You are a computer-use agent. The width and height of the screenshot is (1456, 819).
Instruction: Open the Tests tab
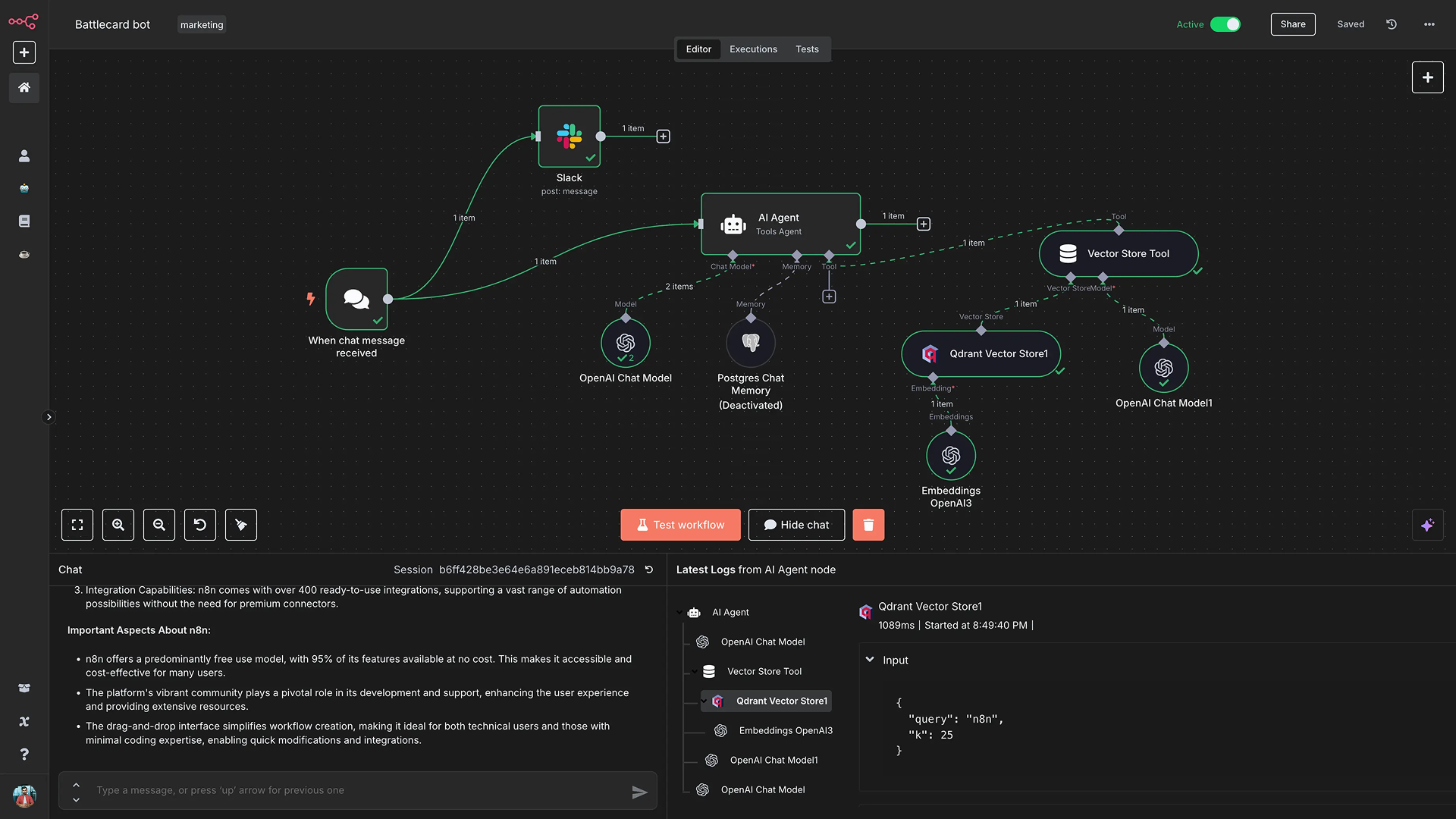[x=807, y=49]
